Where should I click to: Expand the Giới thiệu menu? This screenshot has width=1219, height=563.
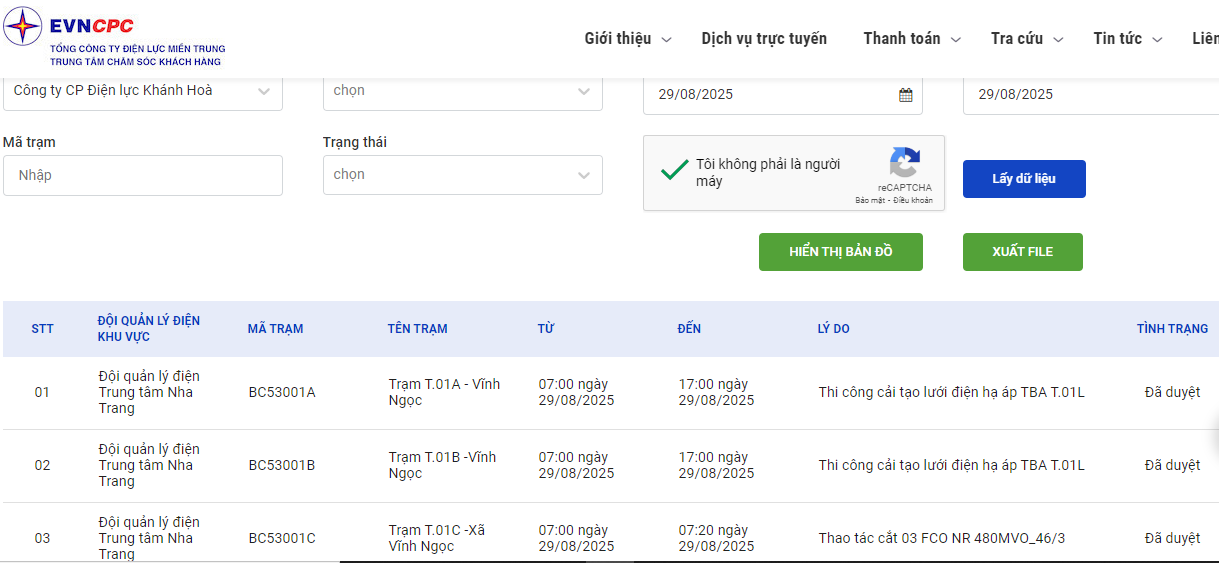pos(628,39)
